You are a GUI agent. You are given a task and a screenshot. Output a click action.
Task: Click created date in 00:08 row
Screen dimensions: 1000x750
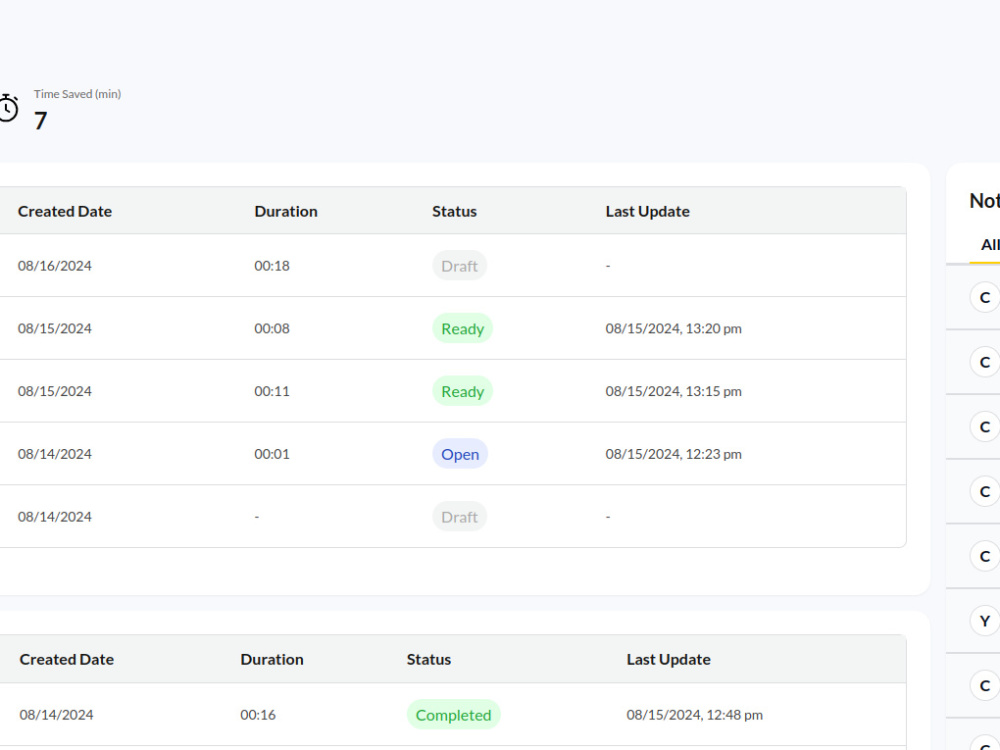54,328
